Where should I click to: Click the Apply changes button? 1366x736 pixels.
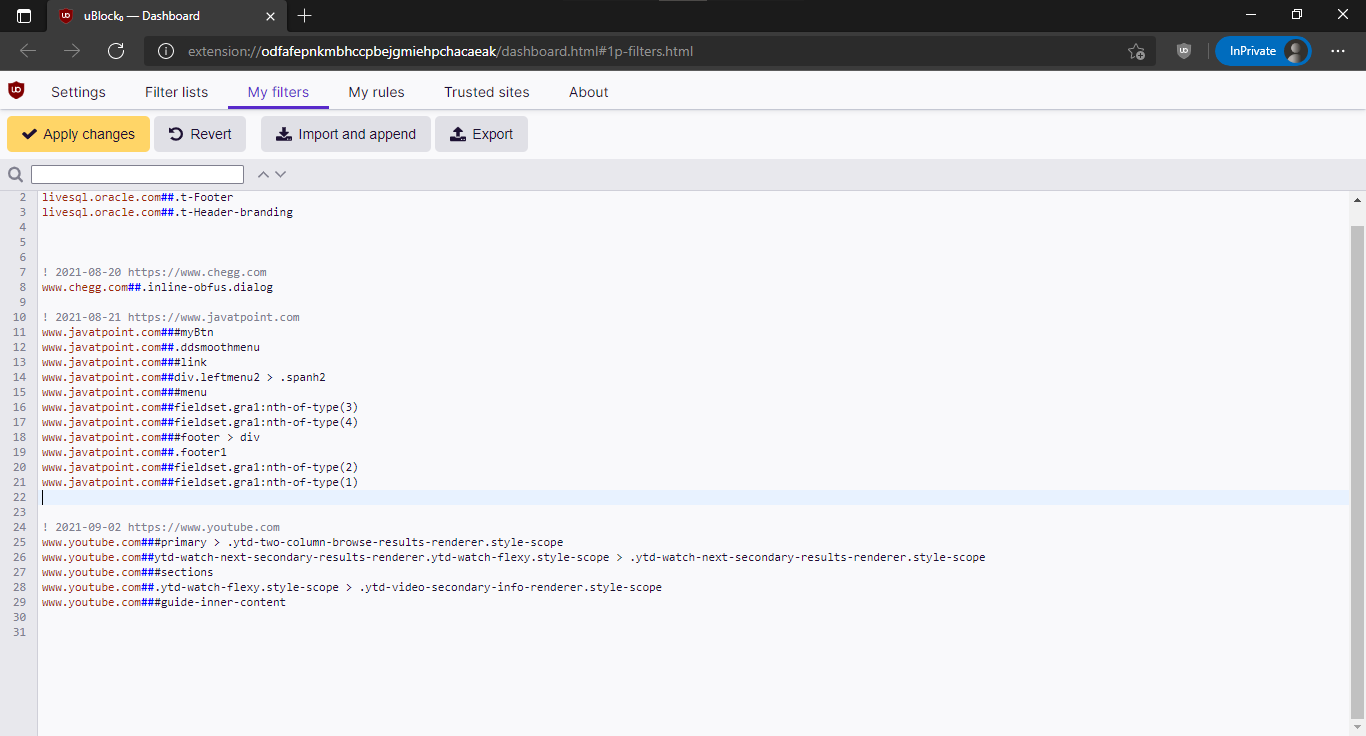tap(78, 134)
